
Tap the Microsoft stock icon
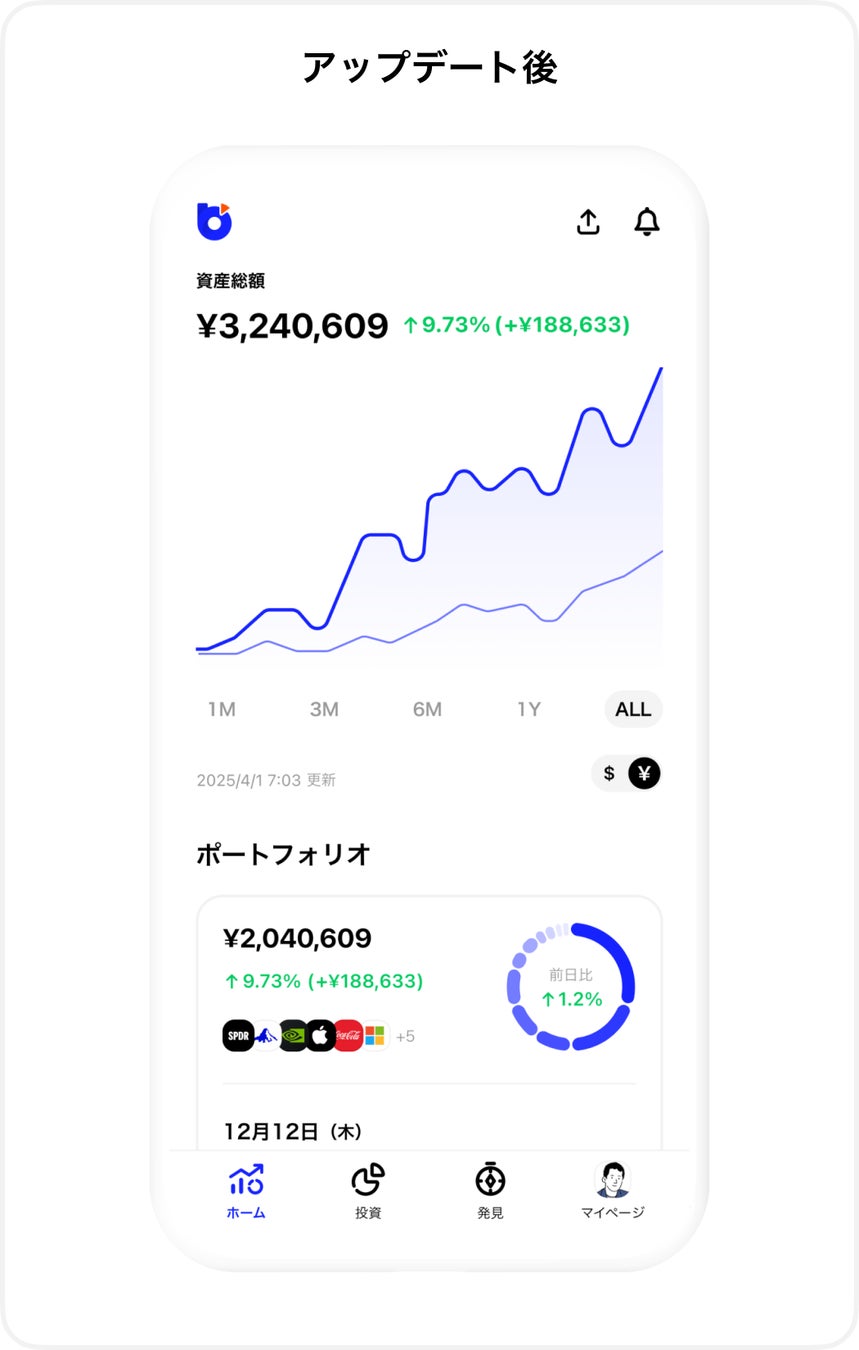point(375,1036)
